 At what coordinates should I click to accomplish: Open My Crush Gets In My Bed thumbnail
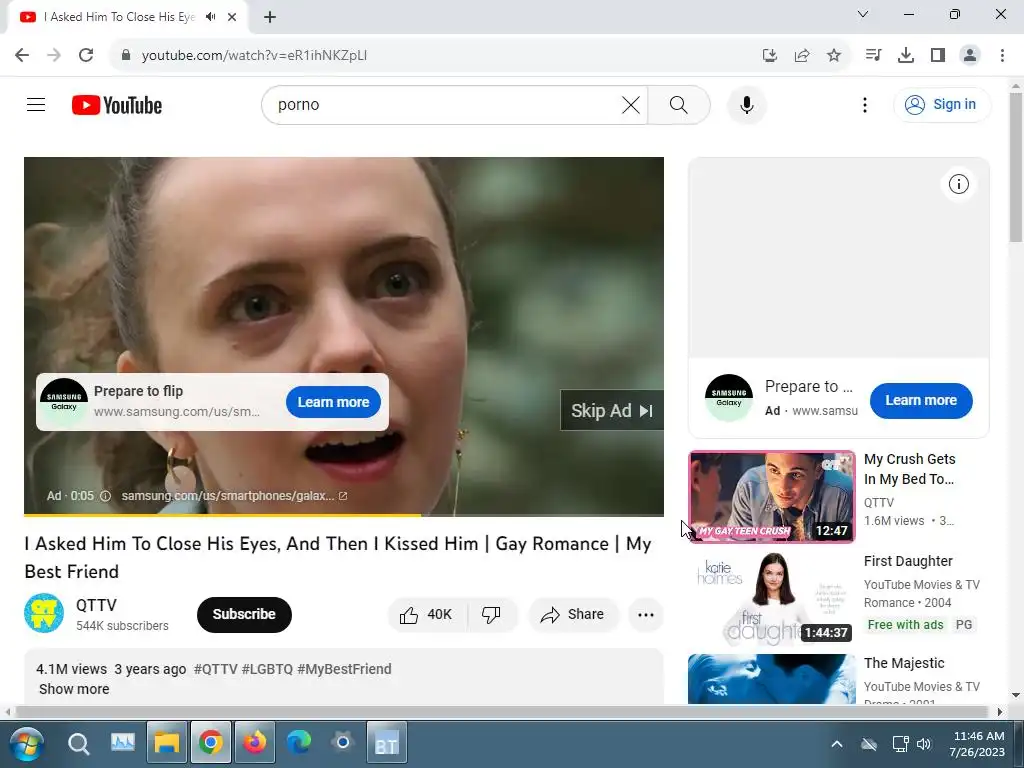tap(771, 496)
